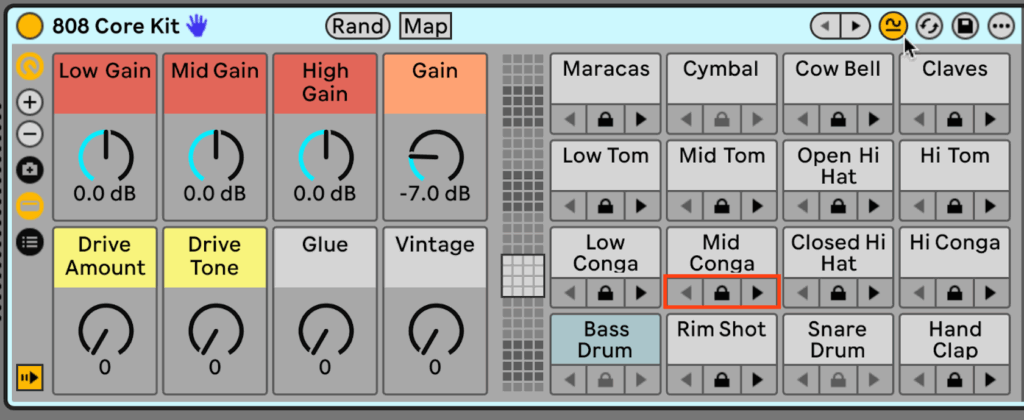Viewport: 1024px width, 420px height.
Task: Click next sample arrow on Low Conga
Action: 641,293
